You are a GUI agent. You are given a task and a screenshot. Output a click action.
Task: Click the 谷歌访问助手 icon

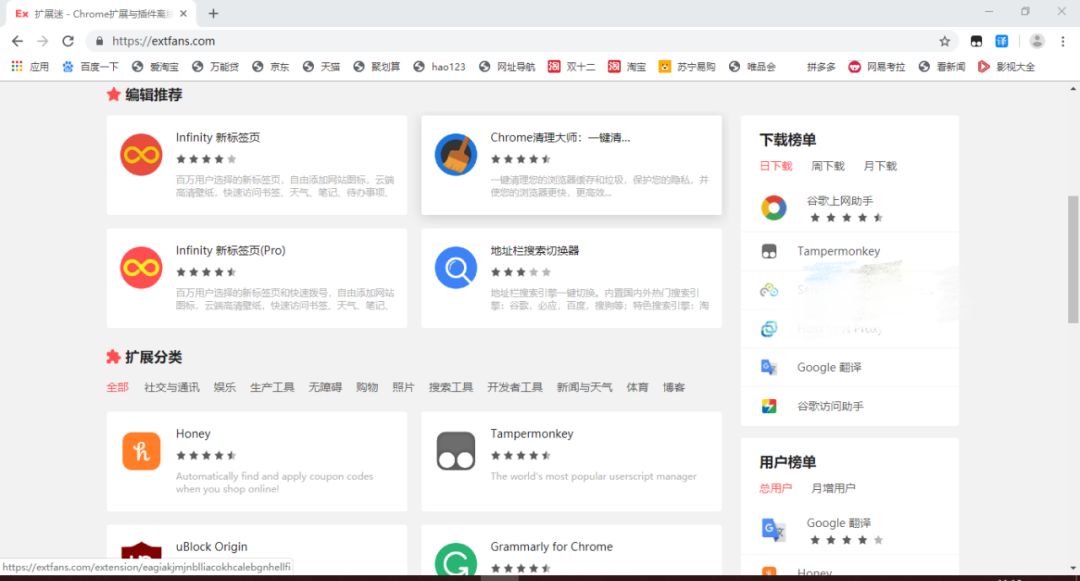769,406
